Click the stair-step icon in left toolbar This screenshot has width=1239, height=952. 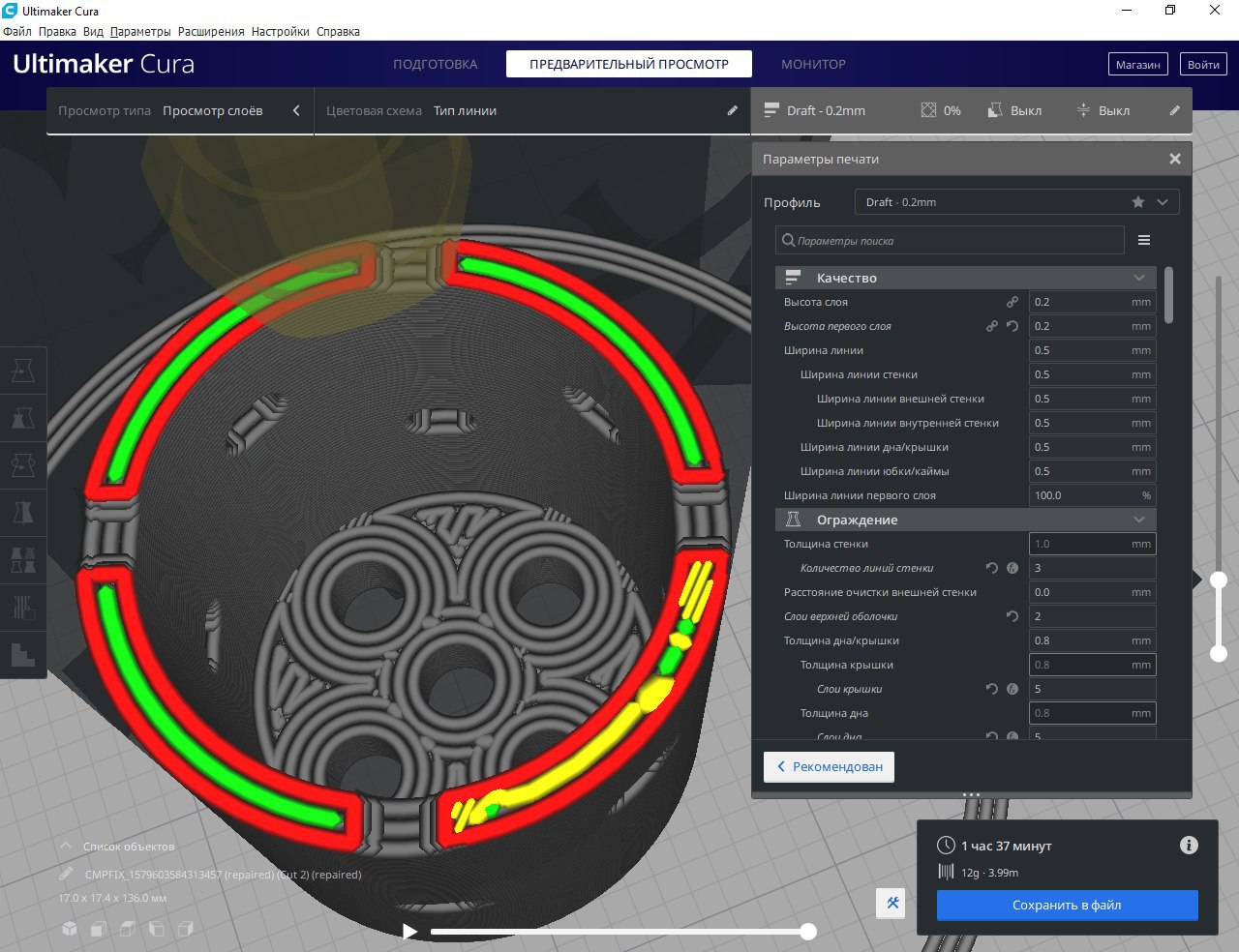click(23, 655)
